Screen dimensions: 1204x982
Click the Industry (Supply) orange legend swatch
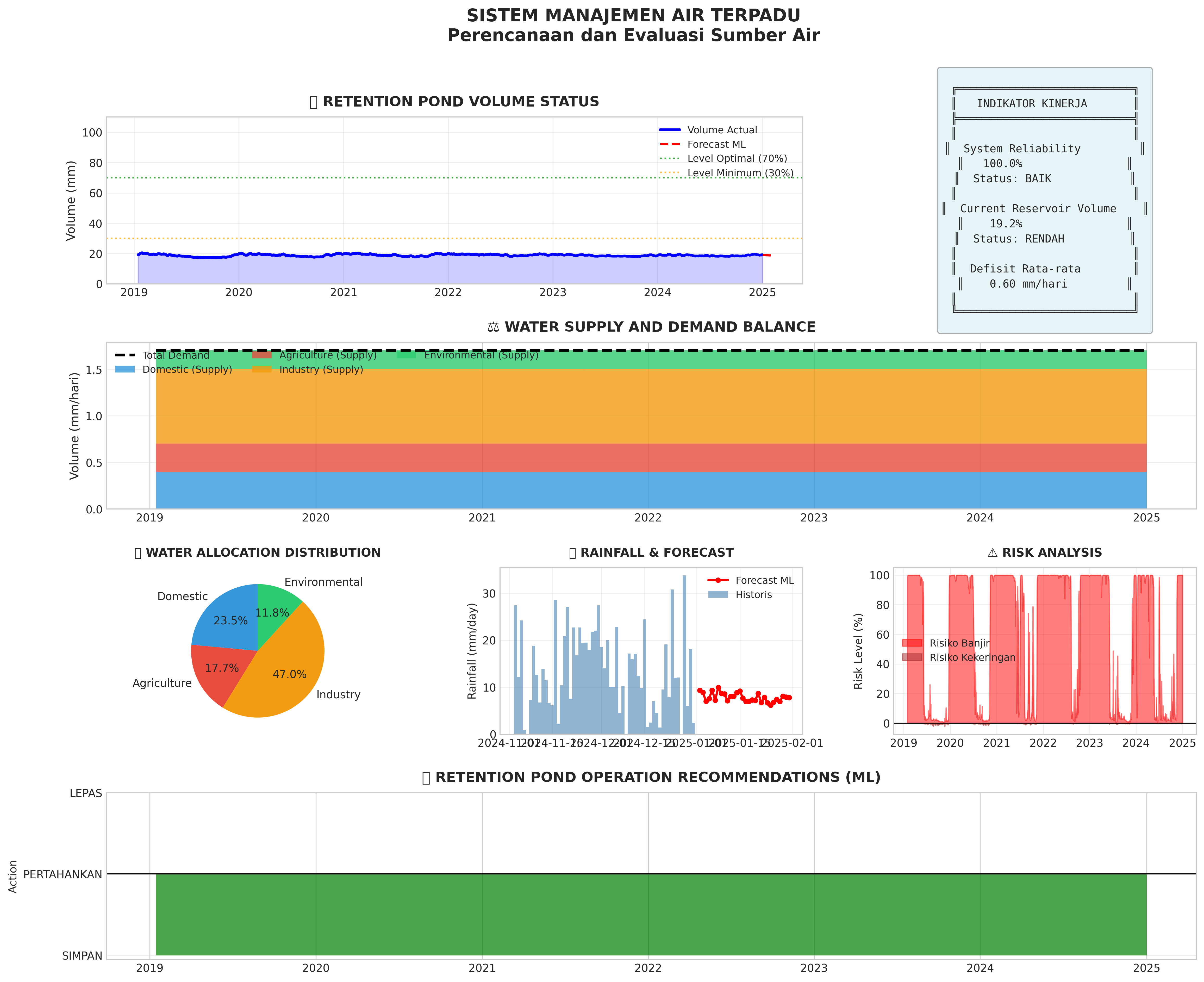click(261, 369)
